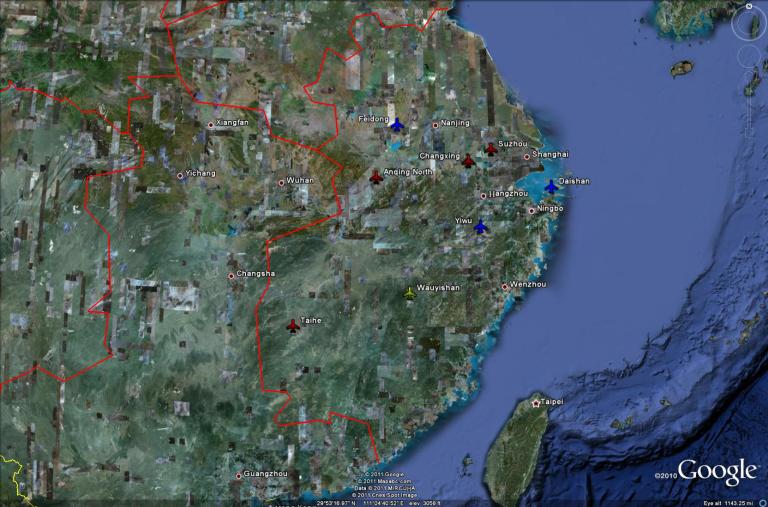Select the blue Daishan airplane placemark

(x=551, y=187)
